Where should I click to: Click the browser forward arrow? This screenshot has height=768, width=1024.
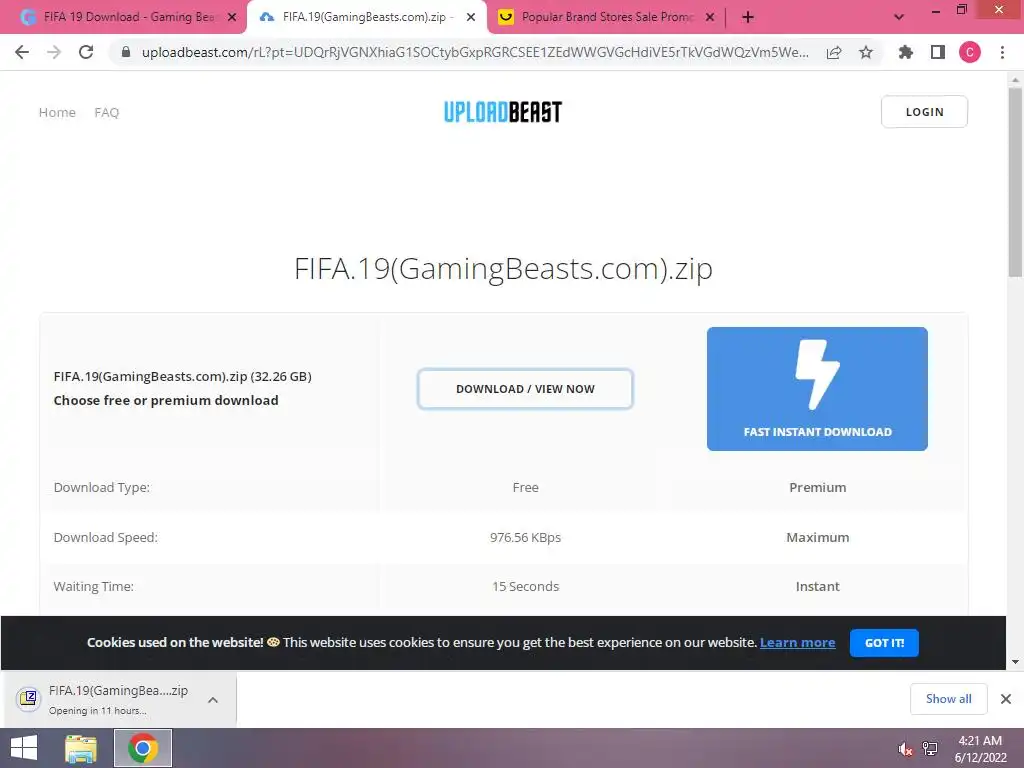coord(54,52)
